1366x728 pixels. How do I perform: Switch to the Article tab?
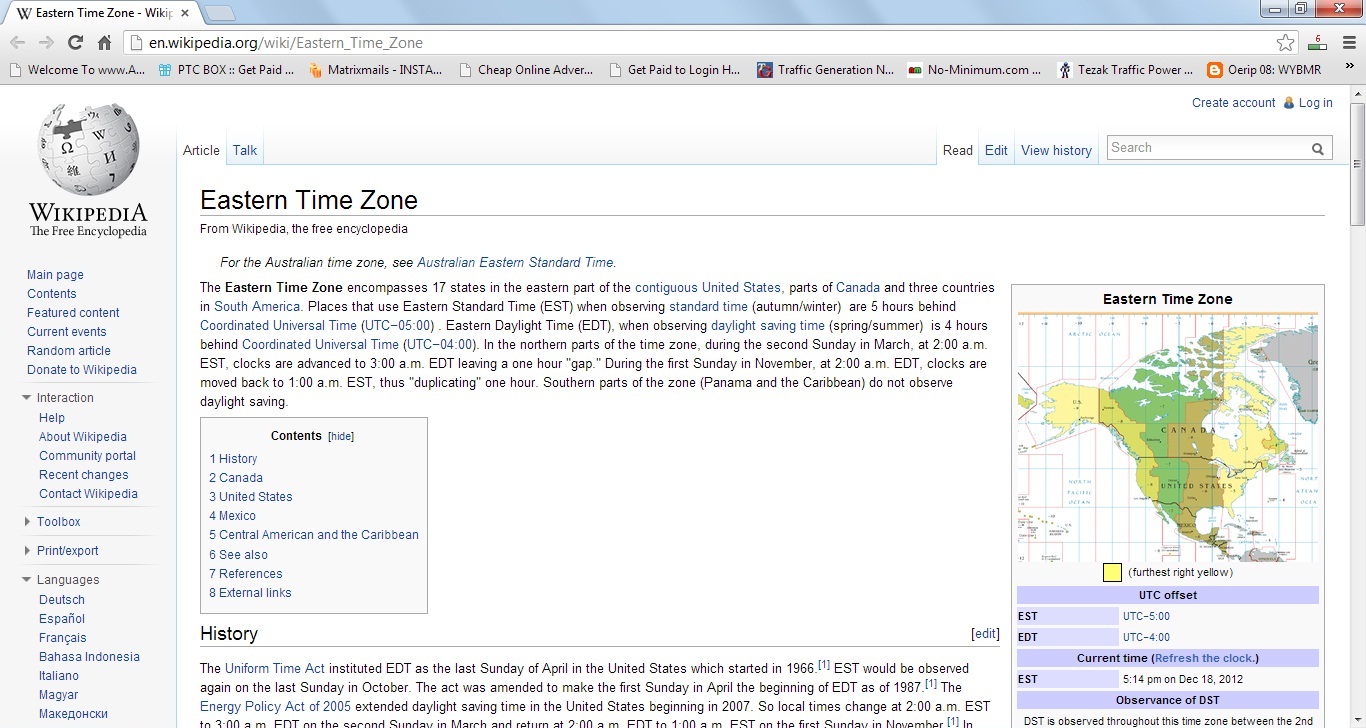pyautogui.click(x=201, y=150)
